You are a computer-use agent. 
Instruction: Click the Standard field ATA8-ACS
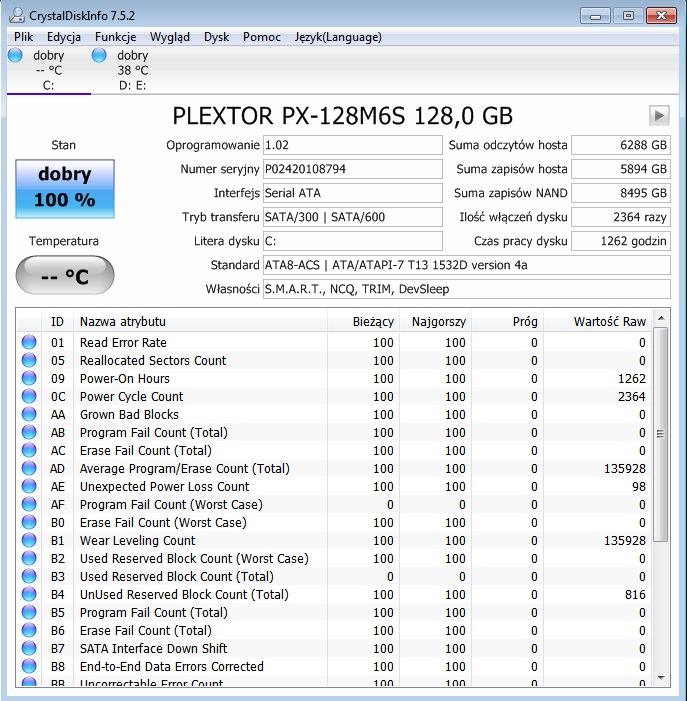[x=467, y=265]
